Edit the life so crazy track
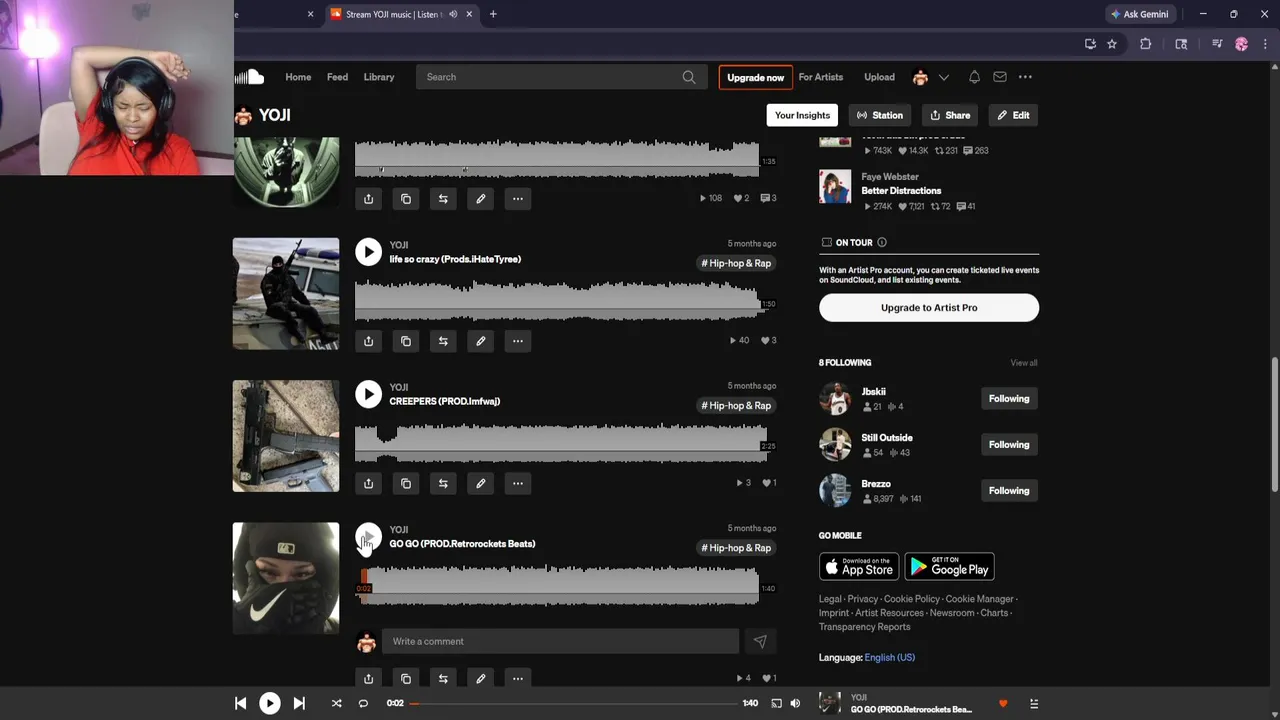This screenshot has height=720, width=1280. [480, 341]
